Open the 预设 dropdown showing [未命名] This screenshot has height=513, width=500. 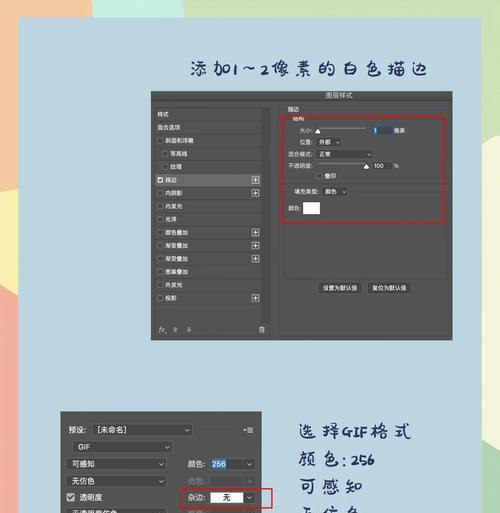point(142,430)
